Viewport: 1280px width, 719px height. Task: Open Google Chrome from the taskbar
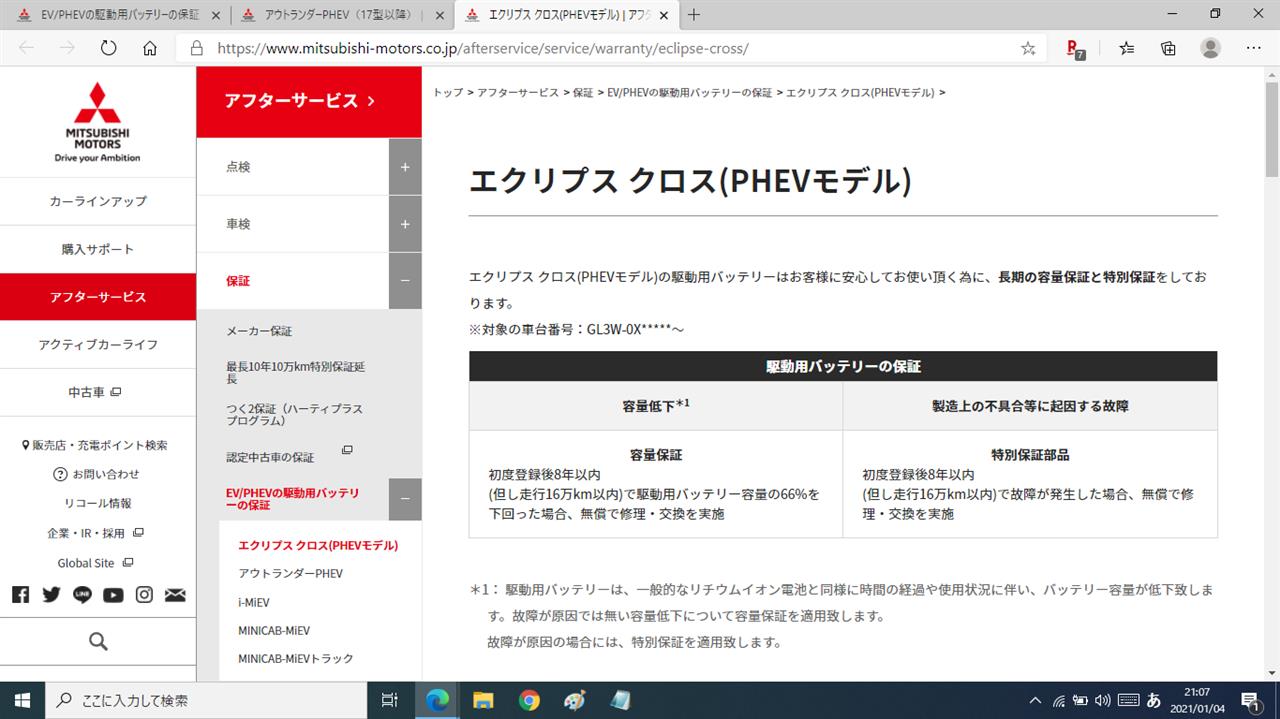point(529,700)
